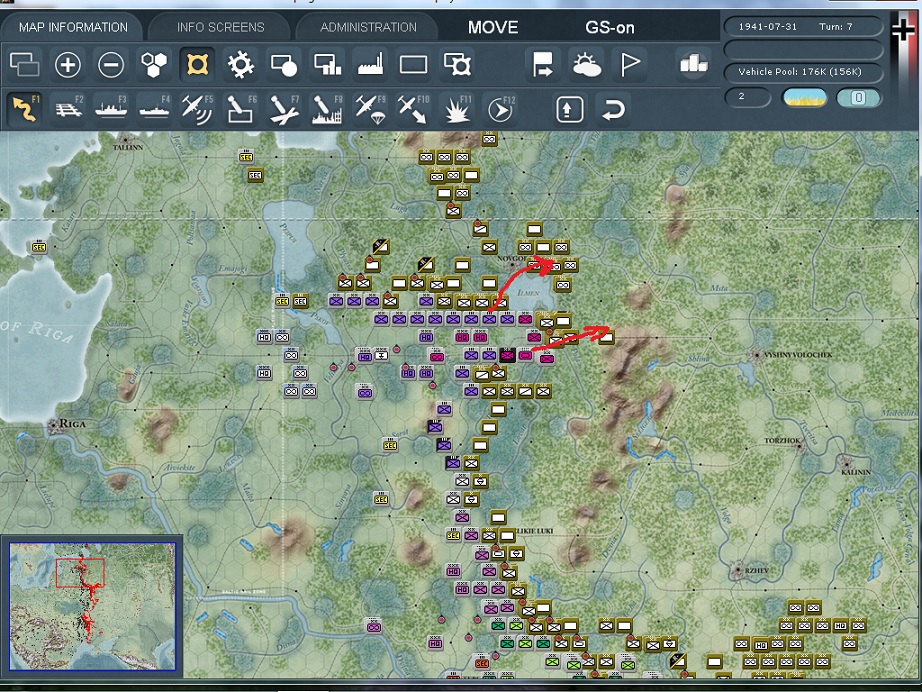Open the Administration tab

[x=368, y=27]
